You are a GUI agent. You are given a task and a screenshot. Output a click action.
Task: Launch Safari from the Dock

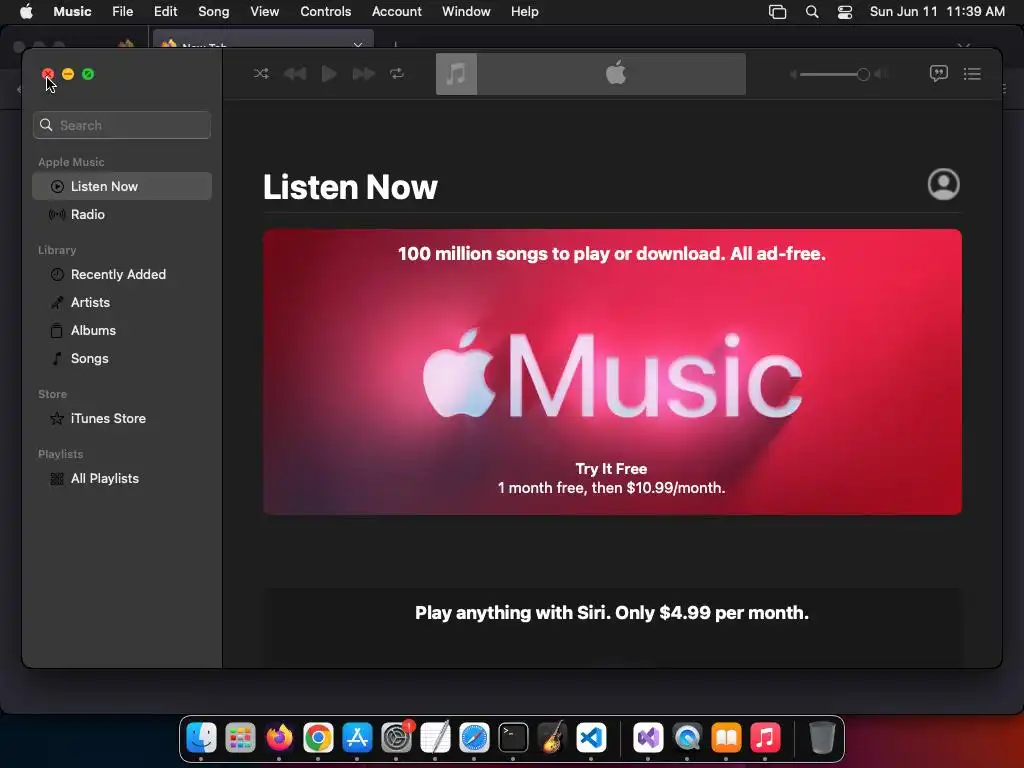tap(474, 738)
